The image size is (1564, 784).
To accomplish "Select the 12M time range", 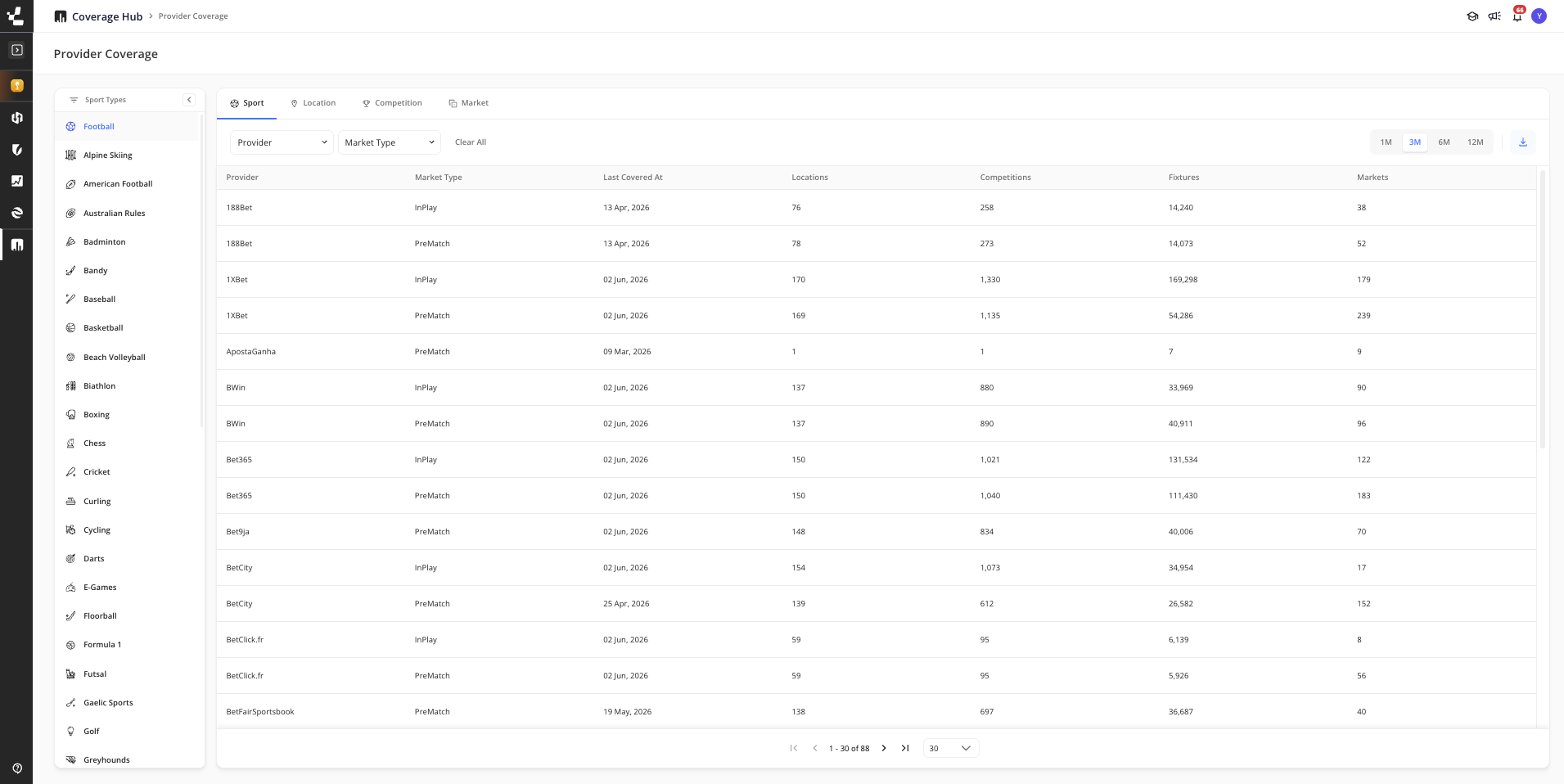I will (1475, 142).
